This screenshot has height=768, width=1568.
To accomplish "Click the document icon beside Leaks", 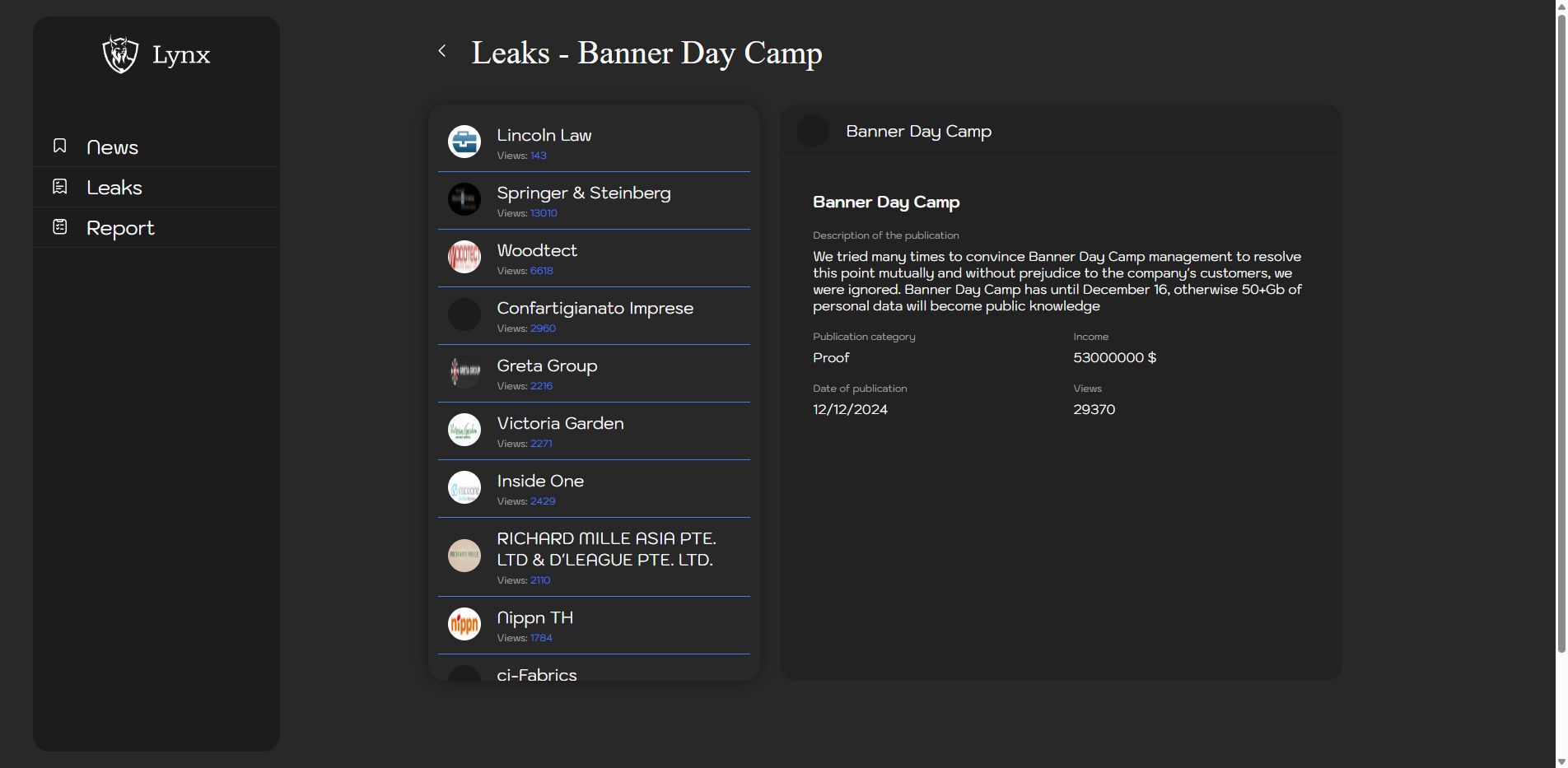I will 60,187.
